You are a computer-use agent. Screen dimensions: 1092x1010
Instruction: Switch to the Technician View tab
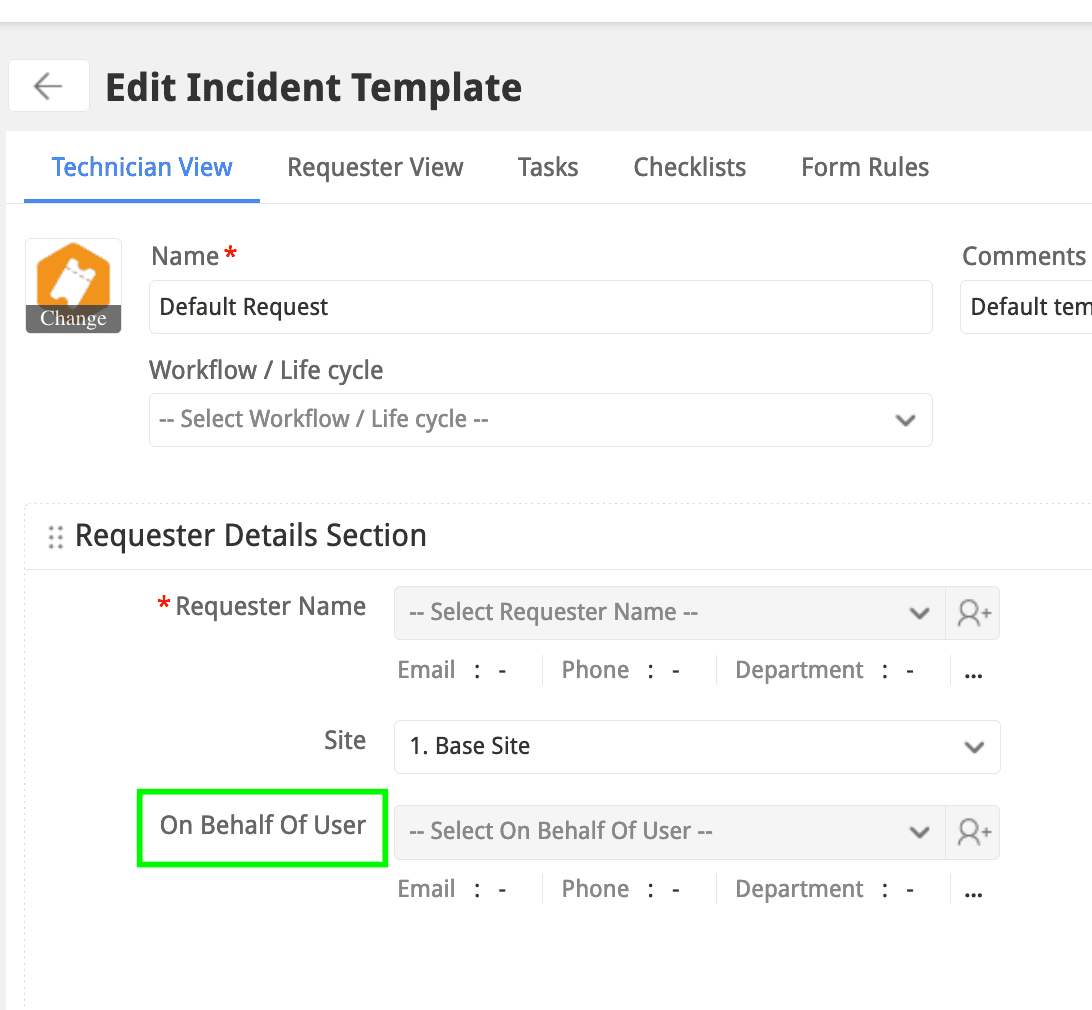[x=142, y=167]
